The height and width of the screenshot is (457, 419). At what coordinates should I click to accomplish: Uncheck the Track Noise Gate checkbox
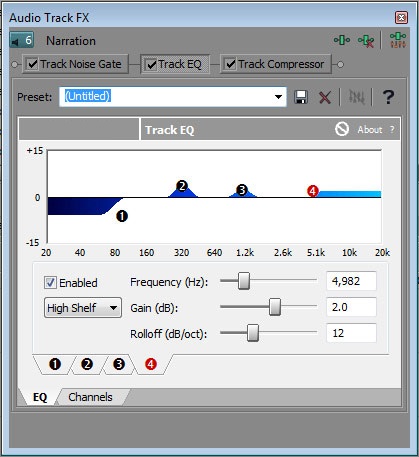point(33,64)
